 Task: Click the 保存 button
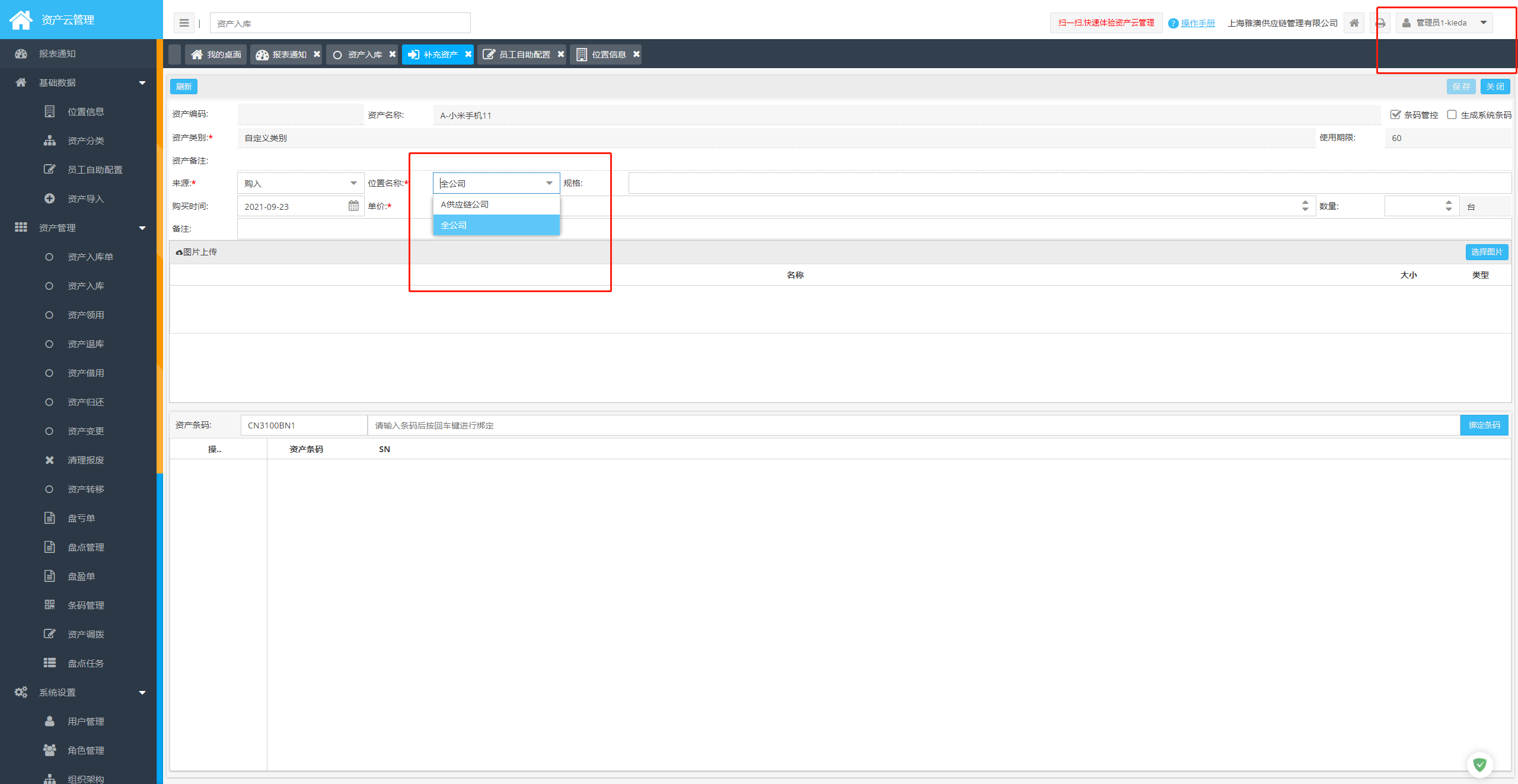[1461, 87]
